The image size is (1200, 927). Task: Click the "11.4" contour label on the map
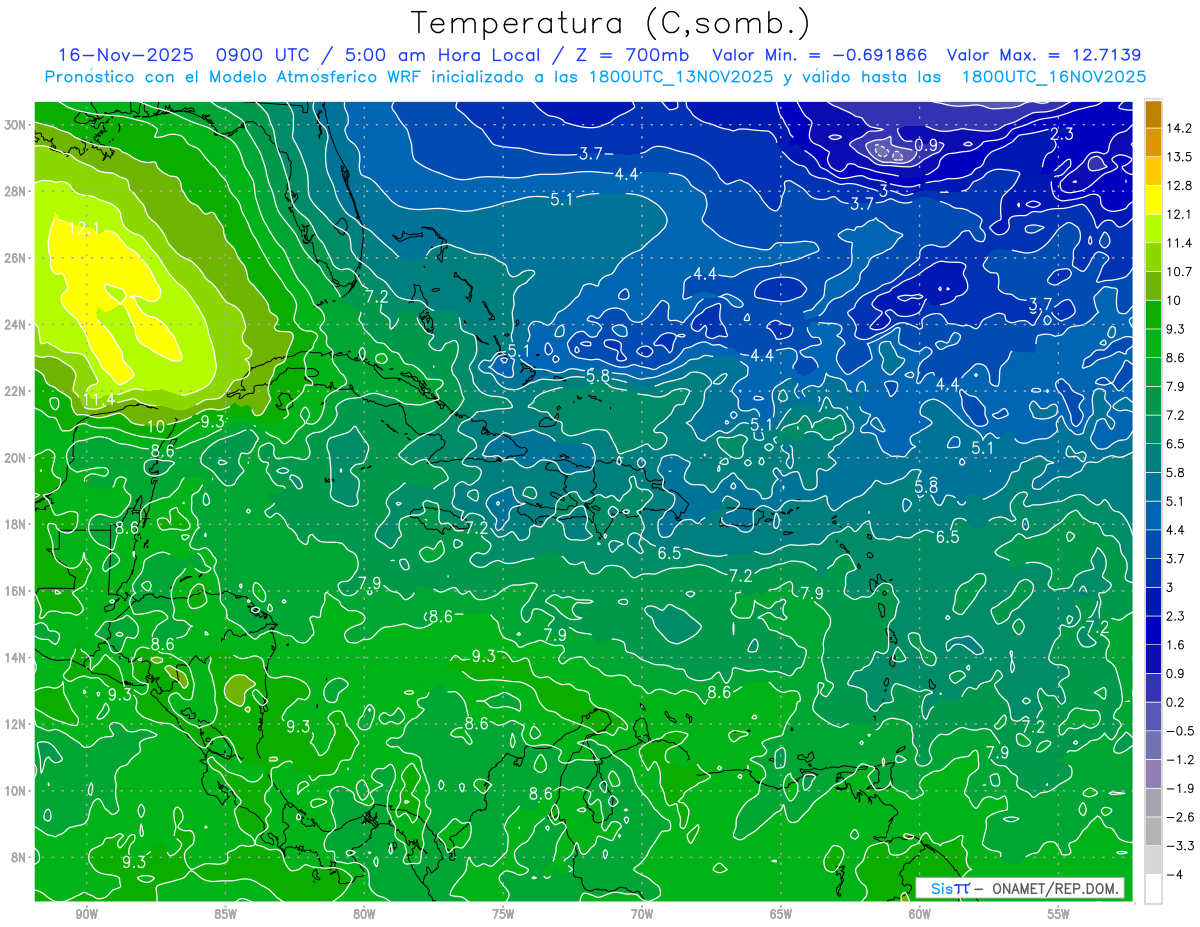click(x=98, y=400)
